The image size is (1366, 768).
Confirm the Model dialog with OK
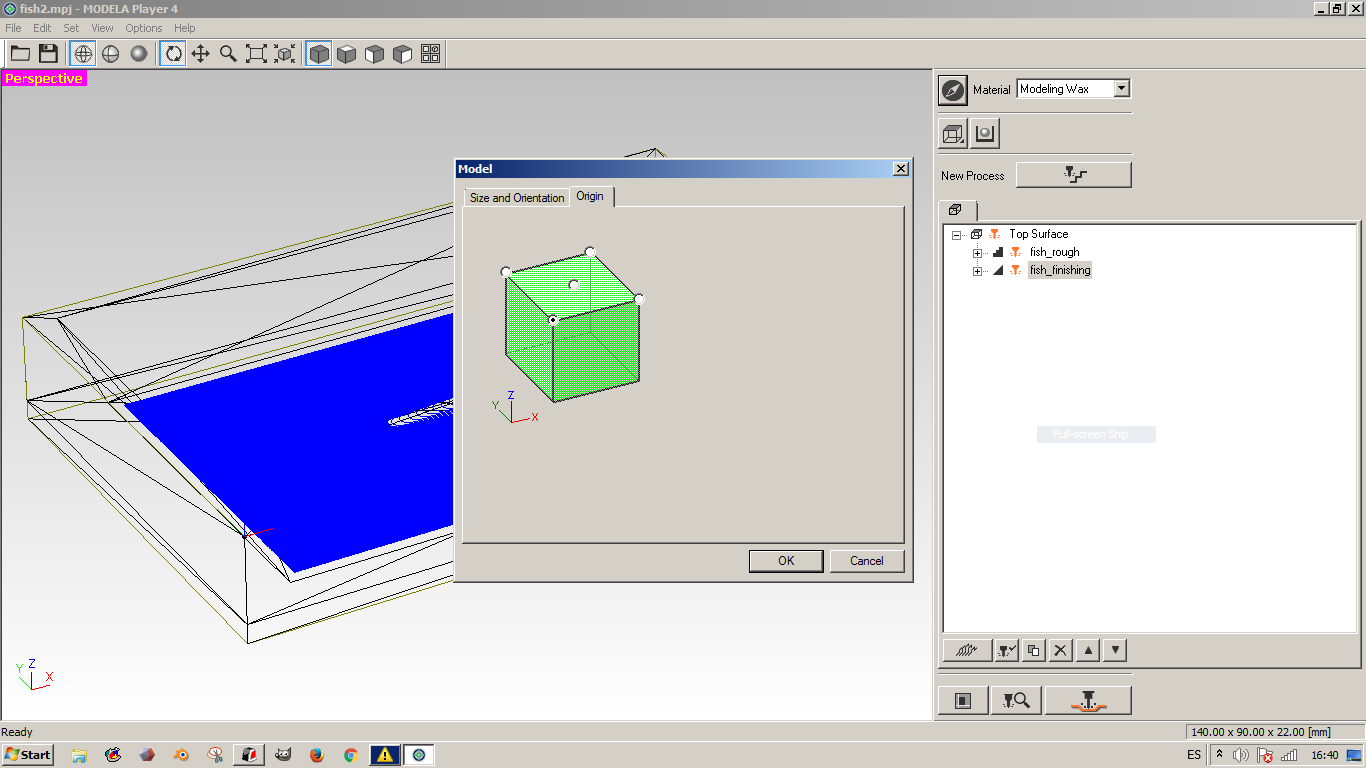pyautogui.click(x=786, y=561)
